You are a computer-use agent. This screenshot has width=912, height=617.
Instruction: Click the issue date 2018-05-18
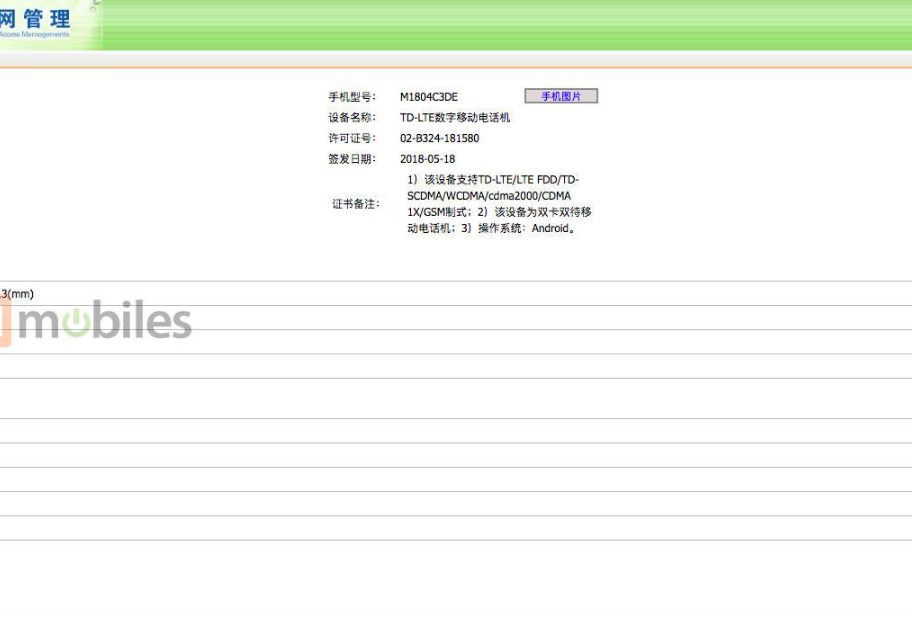click(427, 159)
